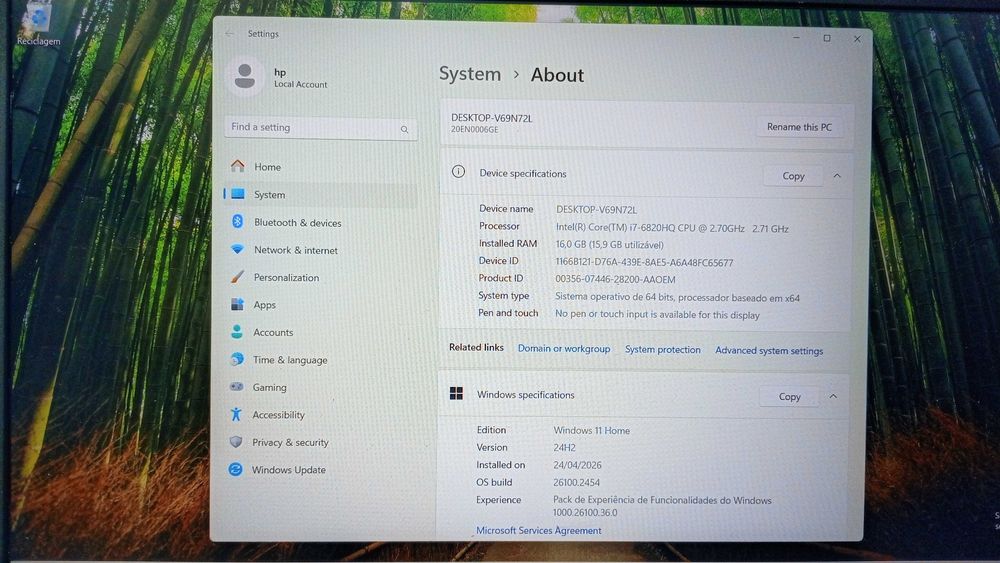Click the Version value 24H2
Screen dimensions: 1000x563
tap(564, 448)
